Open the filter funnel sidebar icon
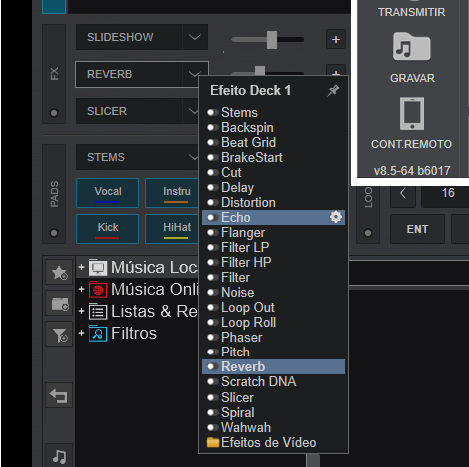The width and height of the screenshot is (469, 467). point(59,335)
